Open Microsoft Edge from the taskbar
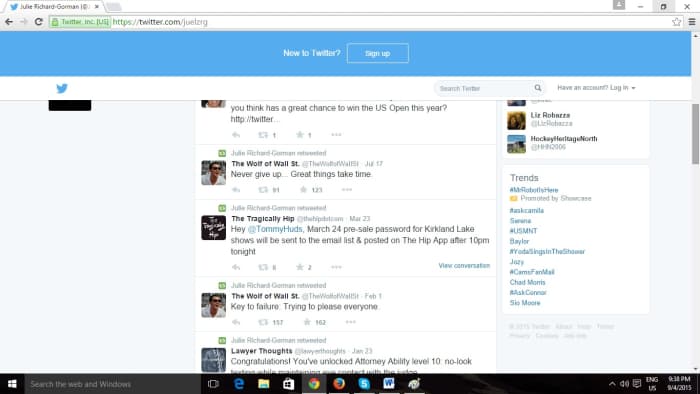Image resolution: width=700 pixels, height=394 pixels. [x=239, y=384]
